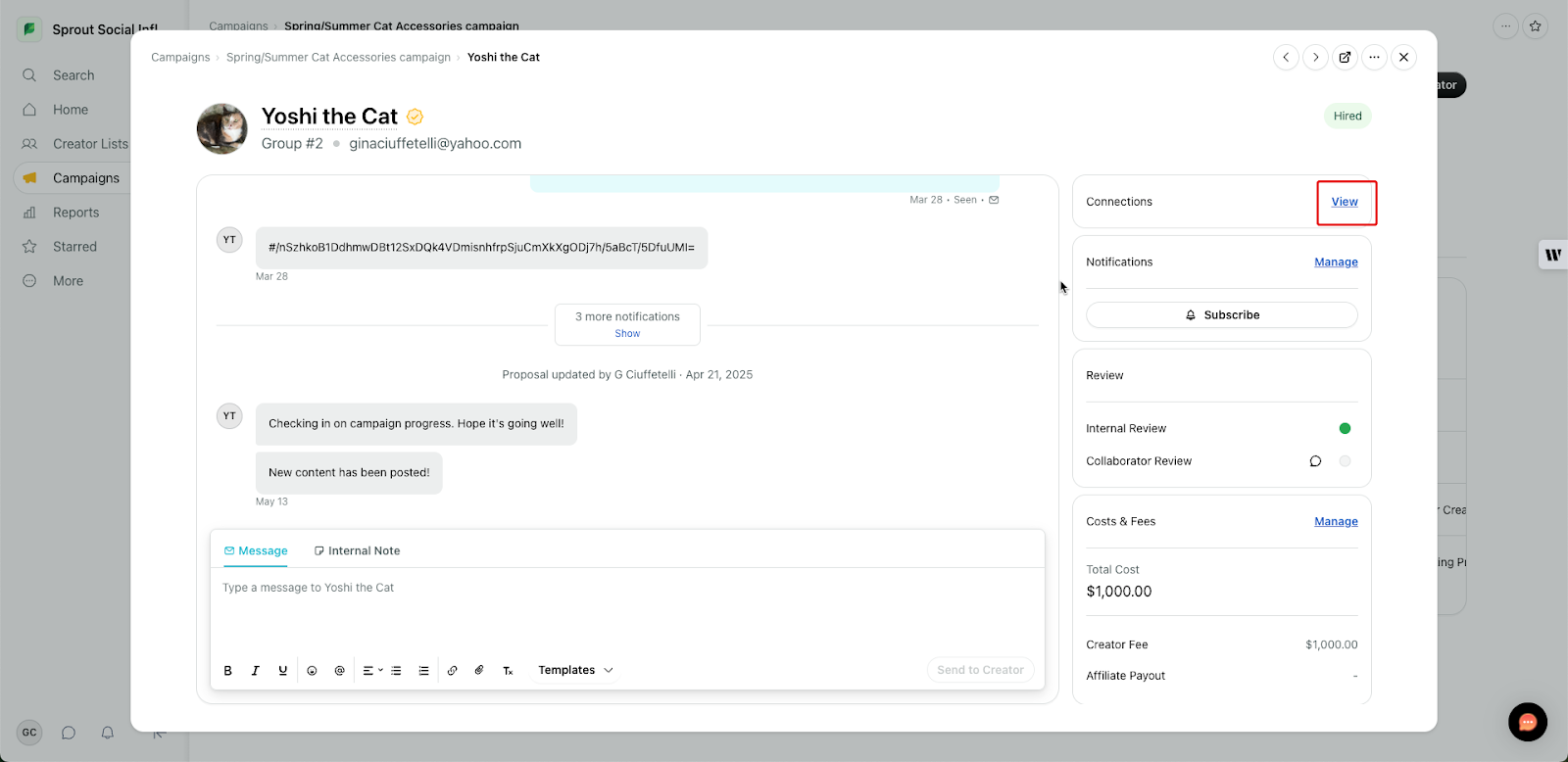Click the verified badge beside Yoshi the Cat
This screenshot has width=1568, height=762.
click(415, 117)
